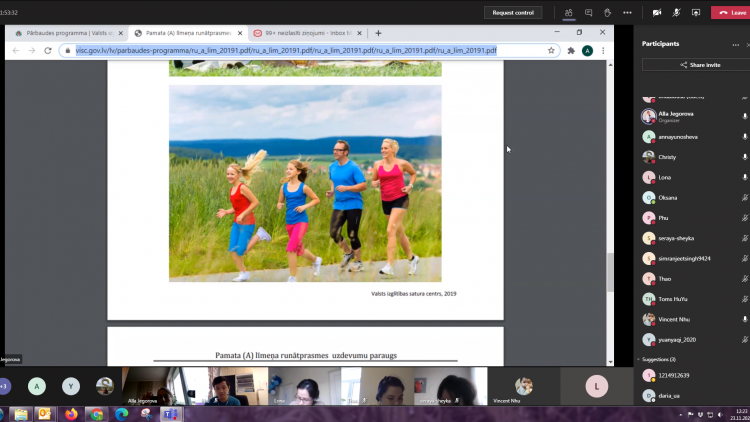
Task: Click the share content icon
Action: pyautogui.click(x=694, y=12)
